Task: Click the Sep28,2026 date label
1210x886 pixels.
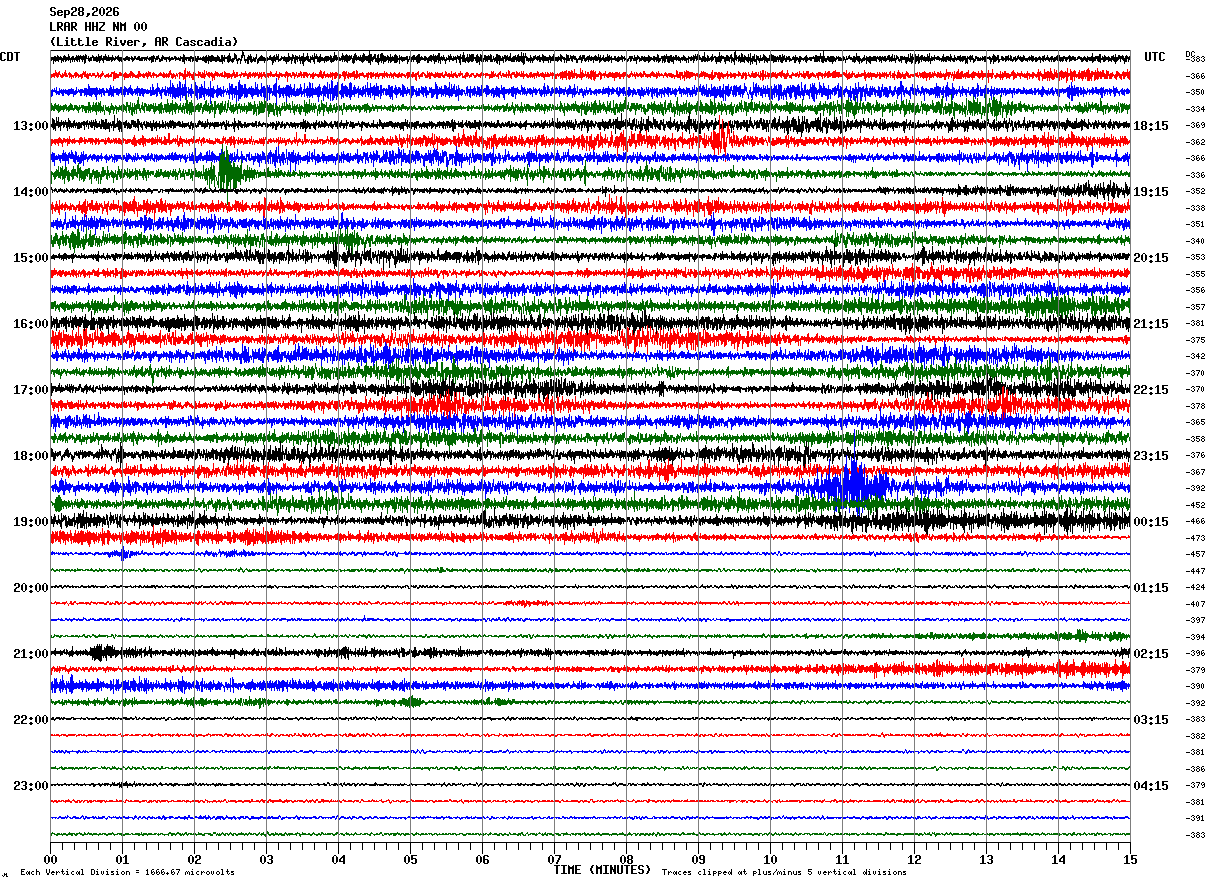Action: pos(83,12)
